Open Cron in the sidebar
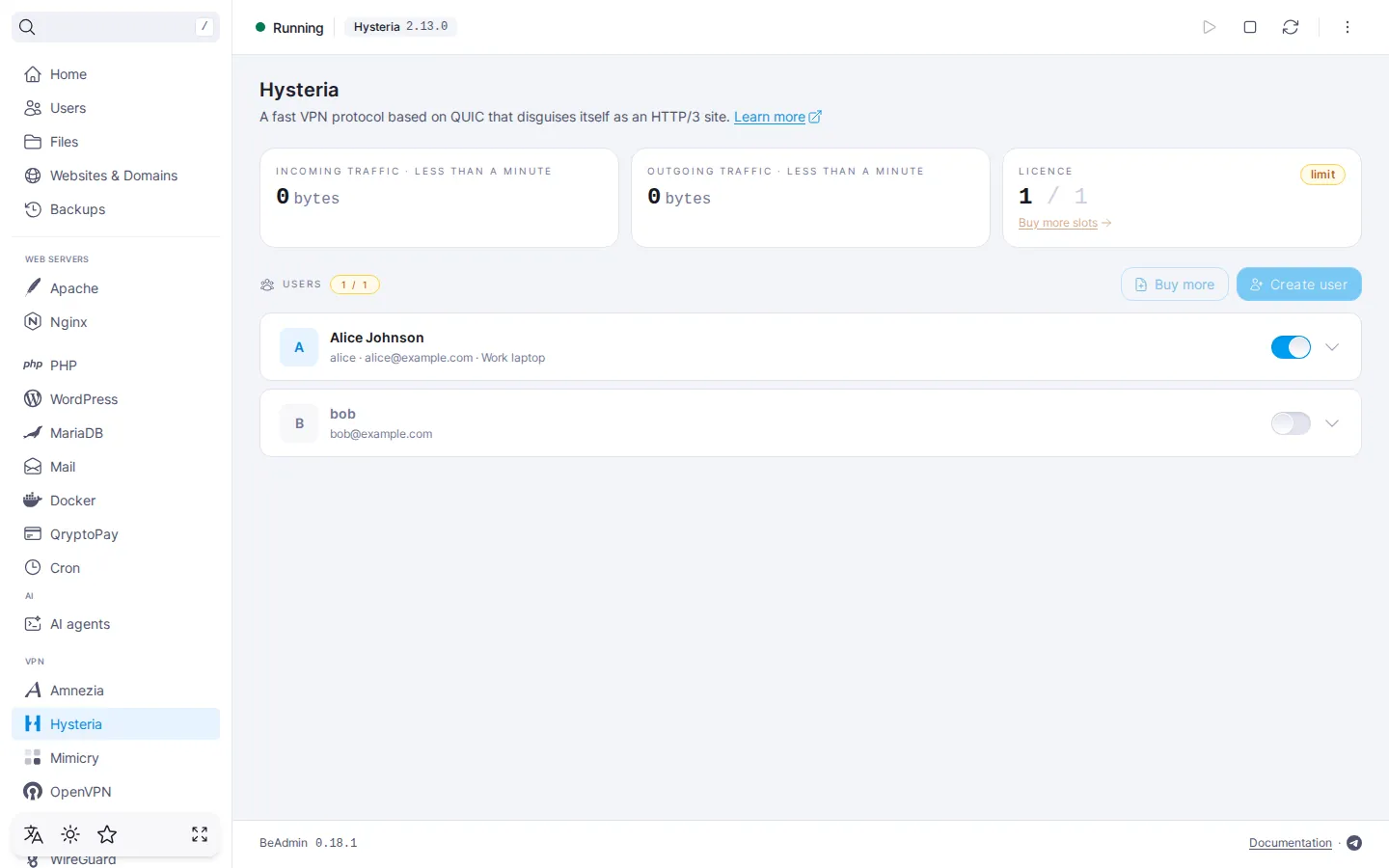1389x868 pixels. point(116,568)
